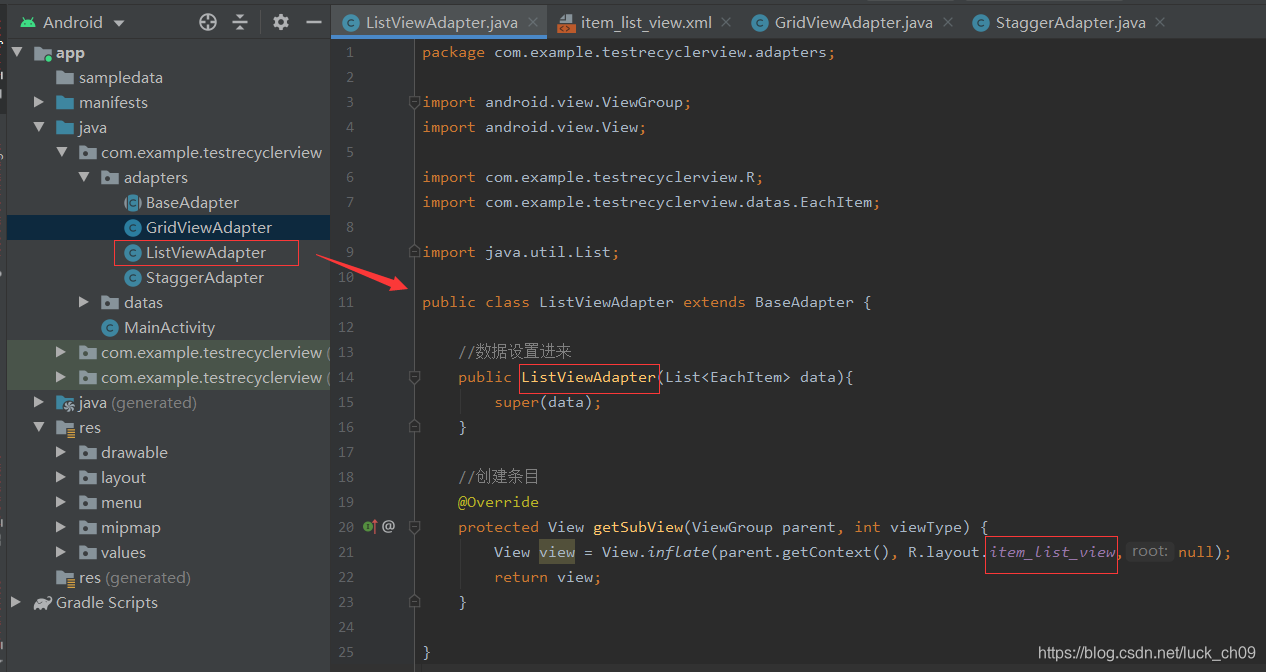Click the app module folder icon

(42, 53)
